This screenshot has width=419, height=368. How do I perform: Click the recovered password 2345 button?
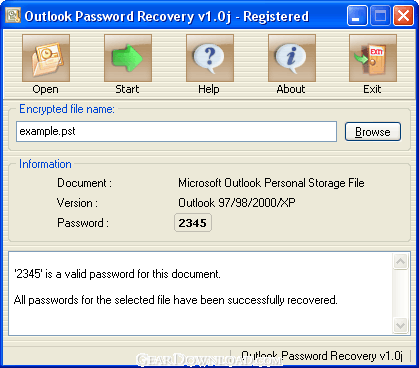193,223
